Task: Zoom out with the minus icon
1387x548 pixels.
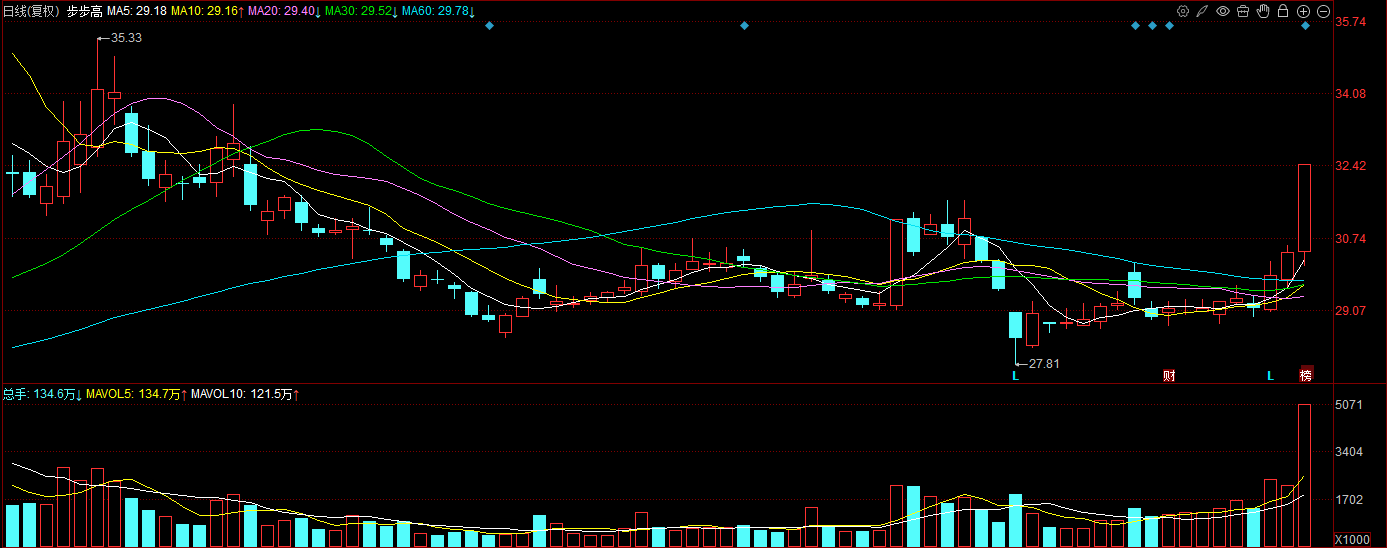Action: click(x=1323, y=11)
